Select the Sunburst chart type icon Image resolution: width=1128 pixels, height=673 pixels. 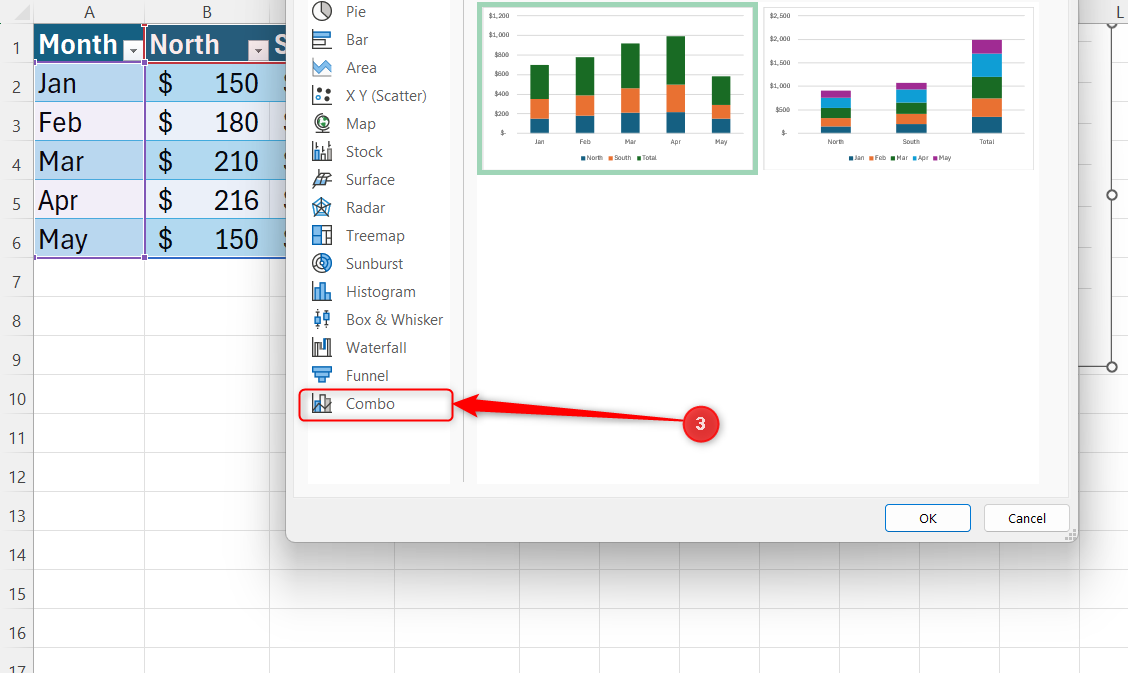point(322,264)
